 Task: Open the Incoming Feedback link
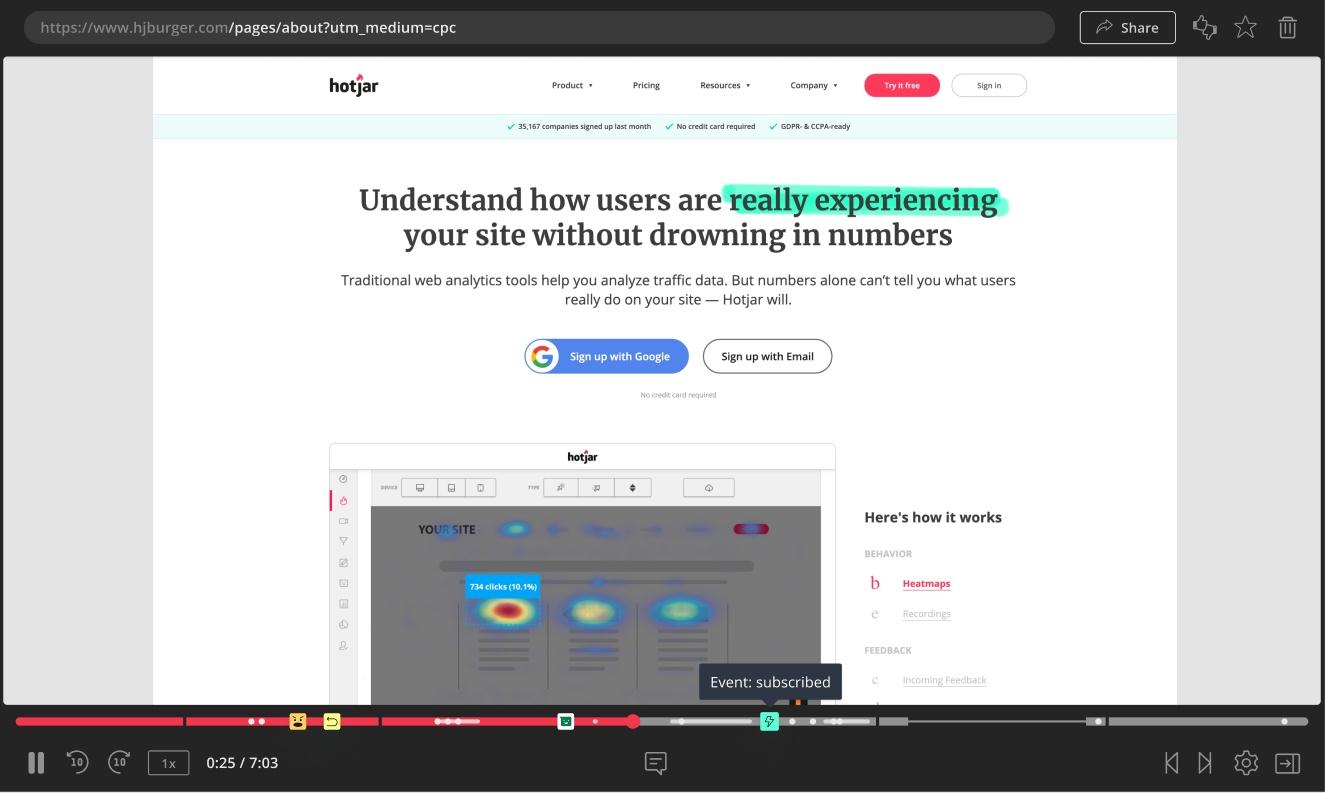pos(944,680)
